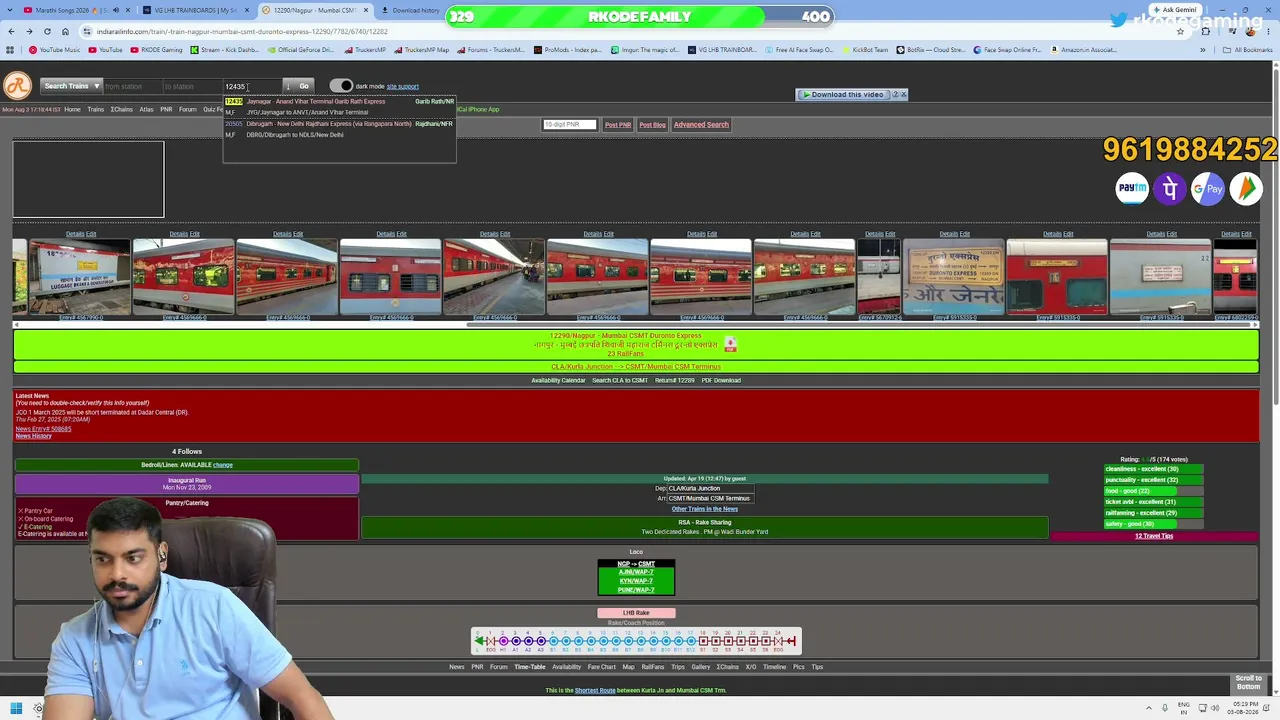Click the Post Blog button
The width and height of the screenshot is (1280, 720).
pos(653,125)
